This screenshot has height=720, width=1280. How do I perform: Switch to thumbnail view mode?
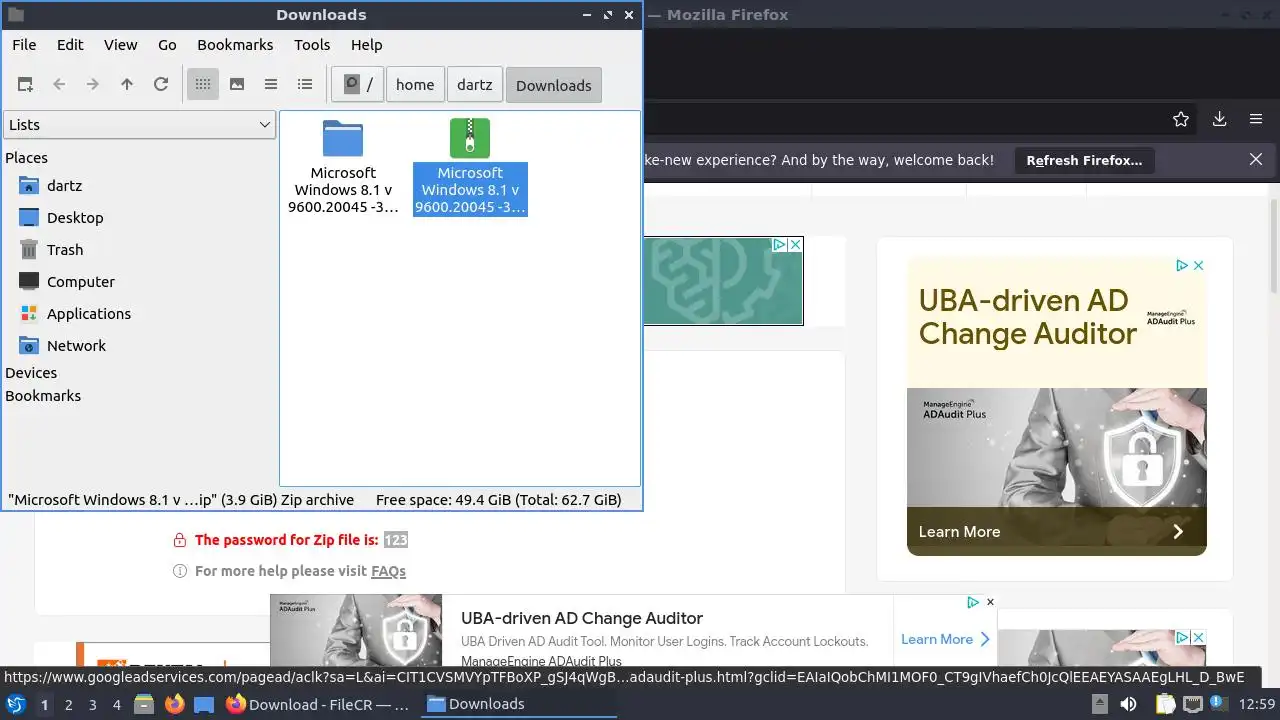(x=237, y=85)
